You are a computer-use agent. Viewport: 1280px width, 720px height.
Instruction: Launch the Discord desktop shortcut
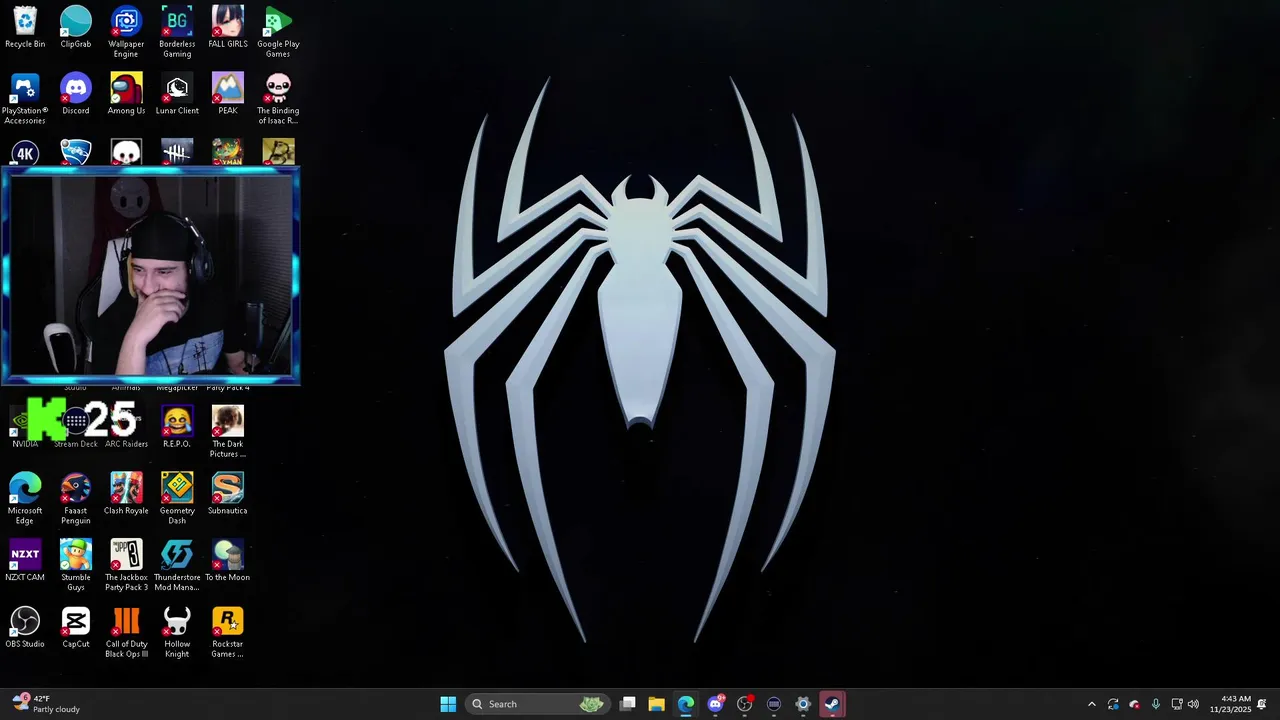(76, 94)
